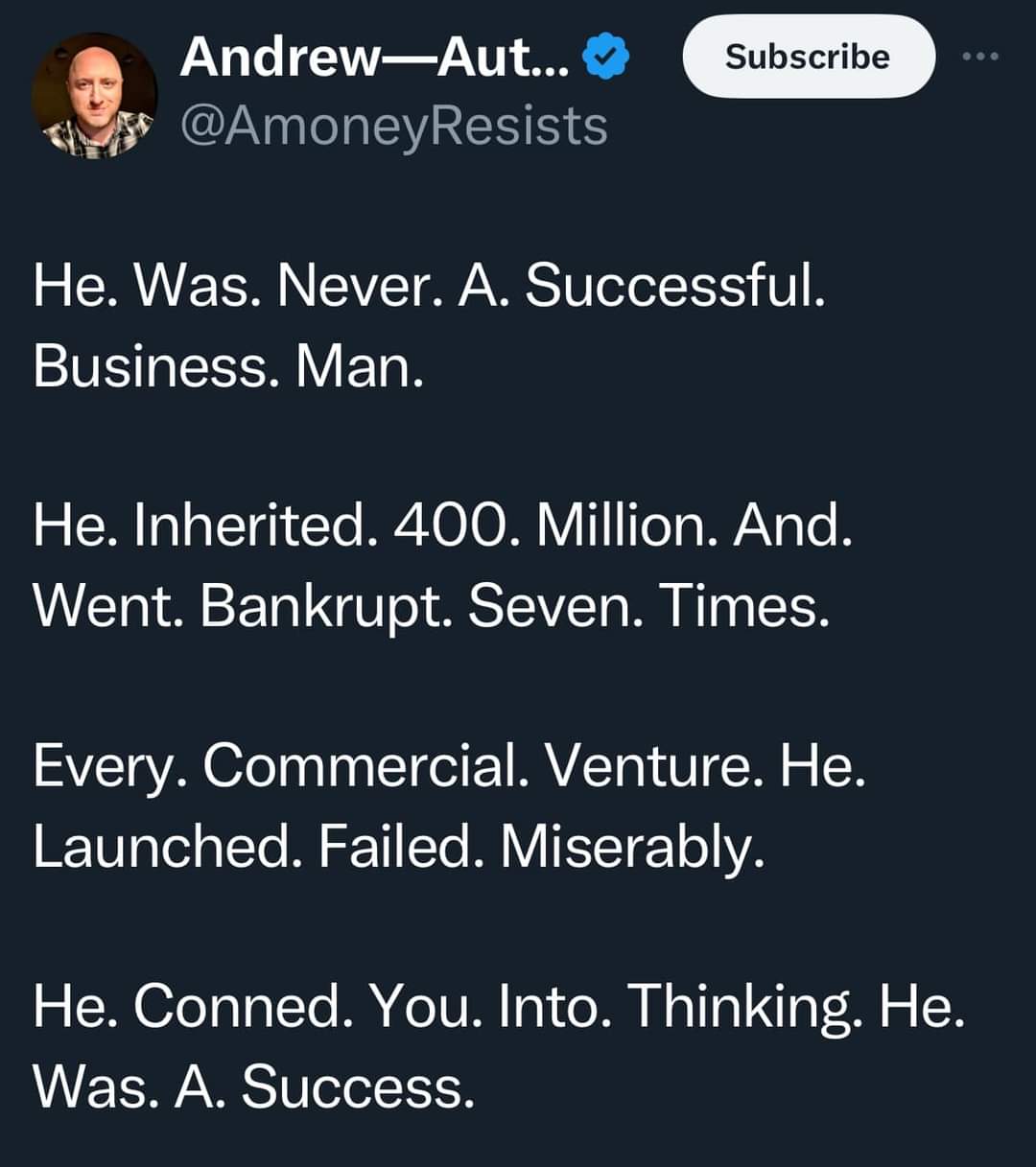Click the line "Went. Bankrupt. Seven. Times."

tap(432, 606)
